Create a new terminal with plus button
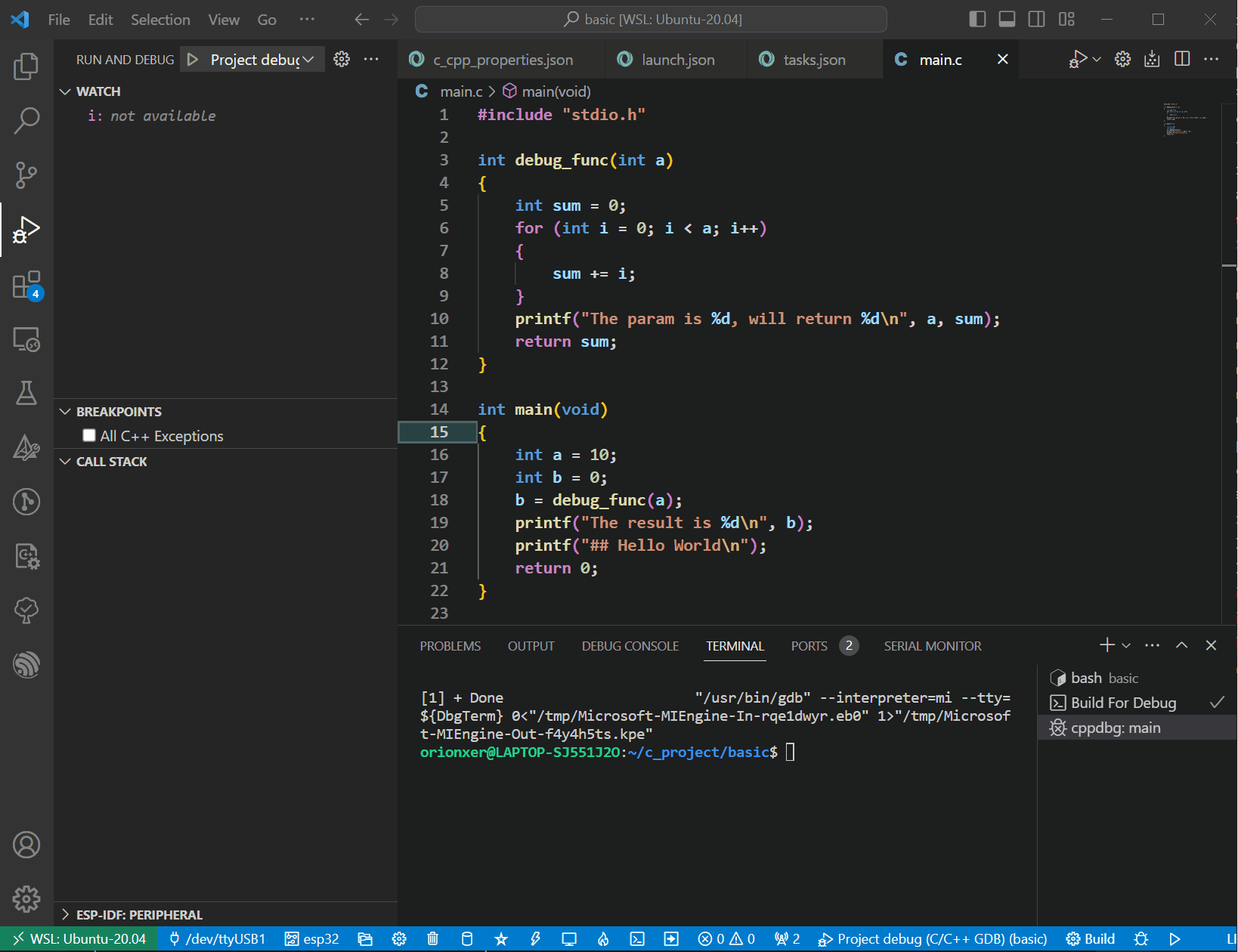The width and height of the screenshot is (1238, 952). (x=1107, y=645)
